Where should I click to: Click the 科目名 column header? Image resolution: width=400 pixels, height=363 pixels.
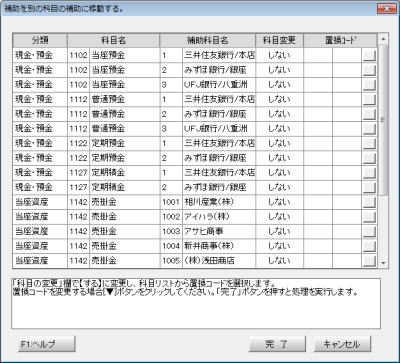click(113, 40)
